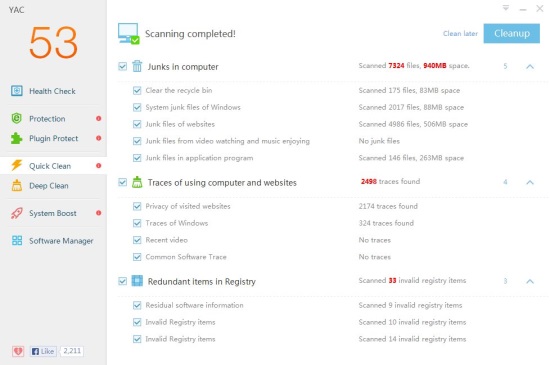Collapse the Junks in computer section
Image resolution: width=550 pixels, height=365 pixels.
530,66
